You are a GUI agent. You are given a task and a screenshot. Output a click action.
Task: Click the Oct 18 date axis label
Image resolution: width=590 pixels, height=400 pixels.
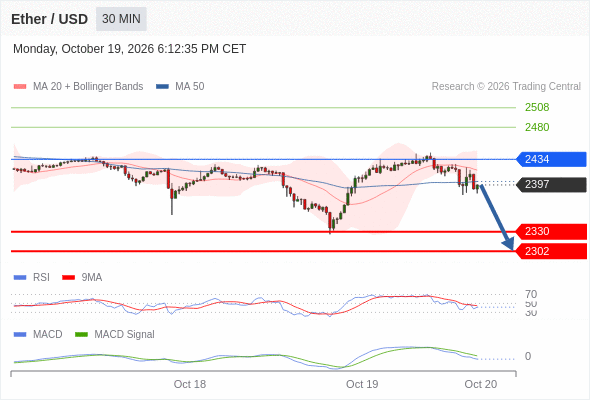tap(190, 384)
